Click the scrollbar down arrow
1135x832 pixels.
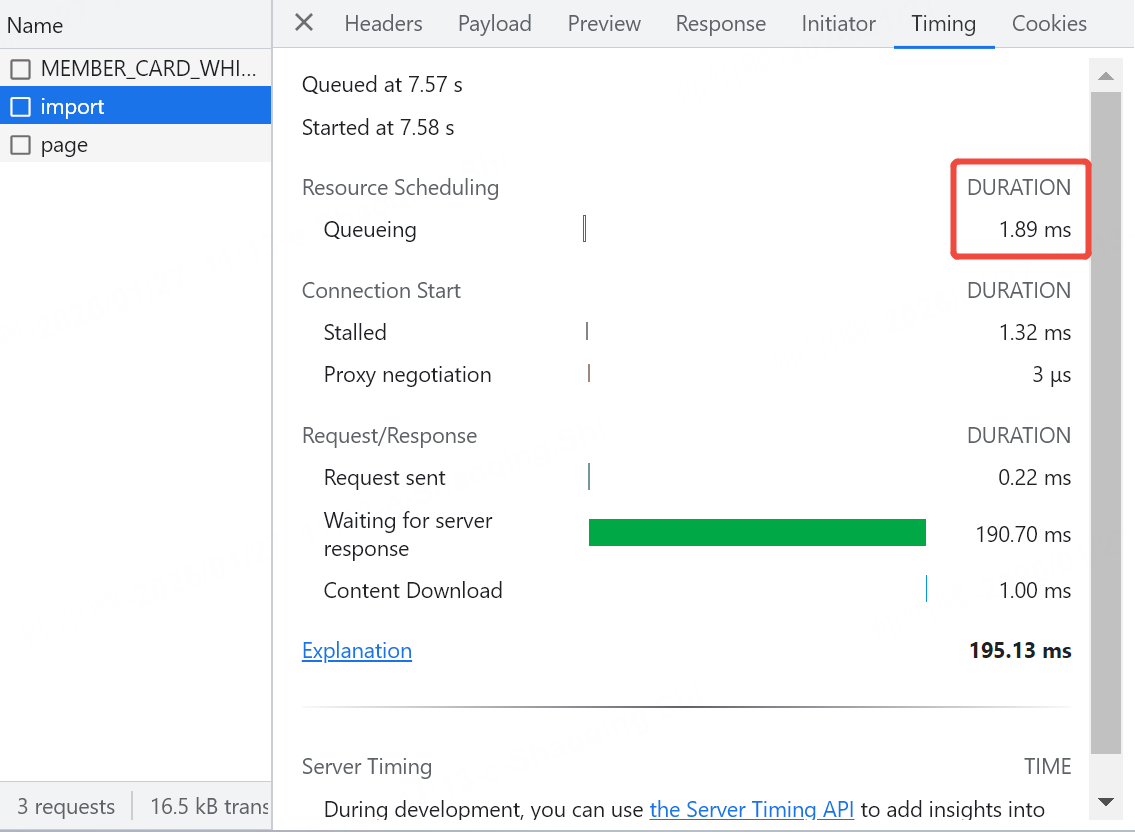click(1105, 801)
